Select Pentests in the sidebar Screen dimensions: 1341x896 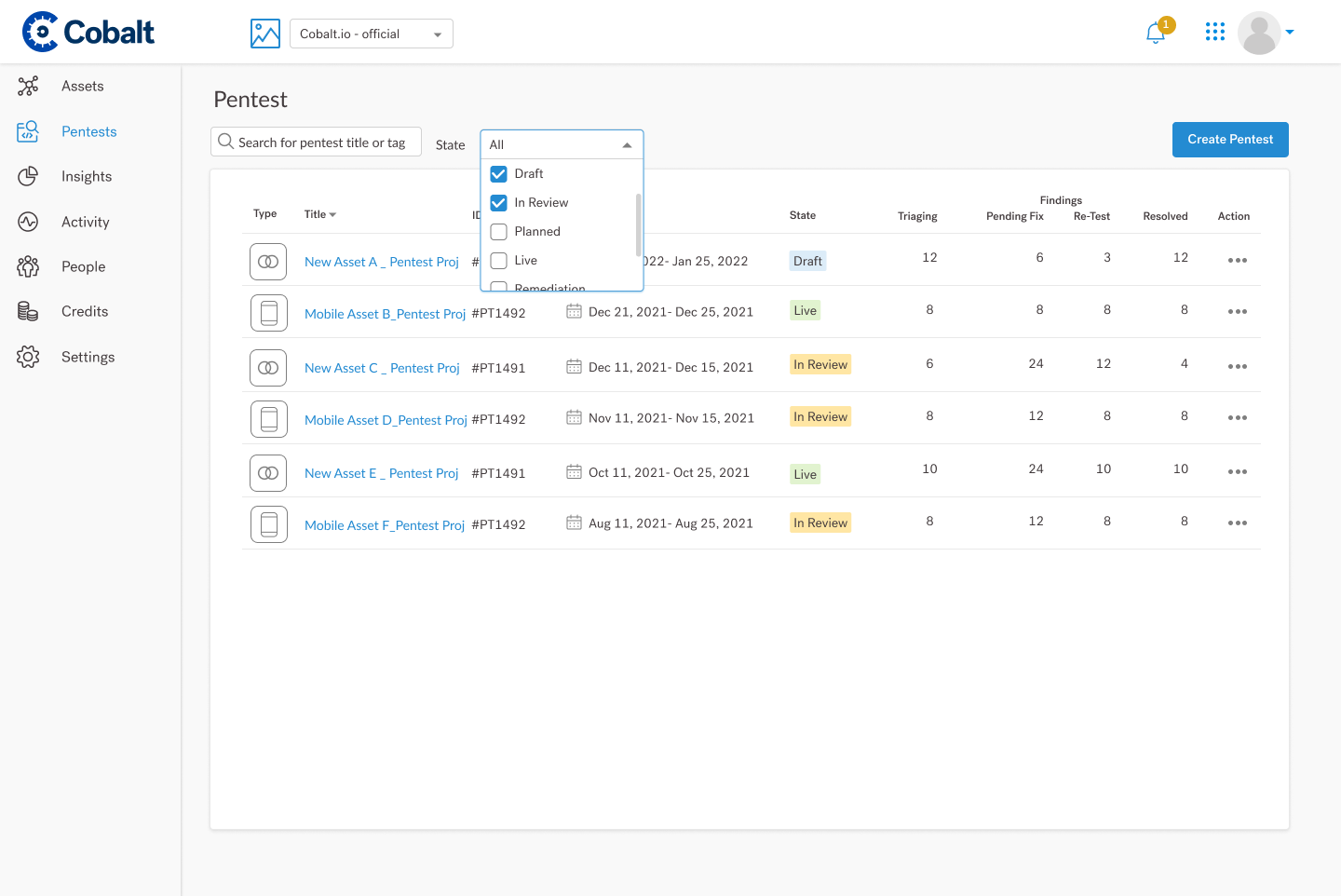(89, 131)
